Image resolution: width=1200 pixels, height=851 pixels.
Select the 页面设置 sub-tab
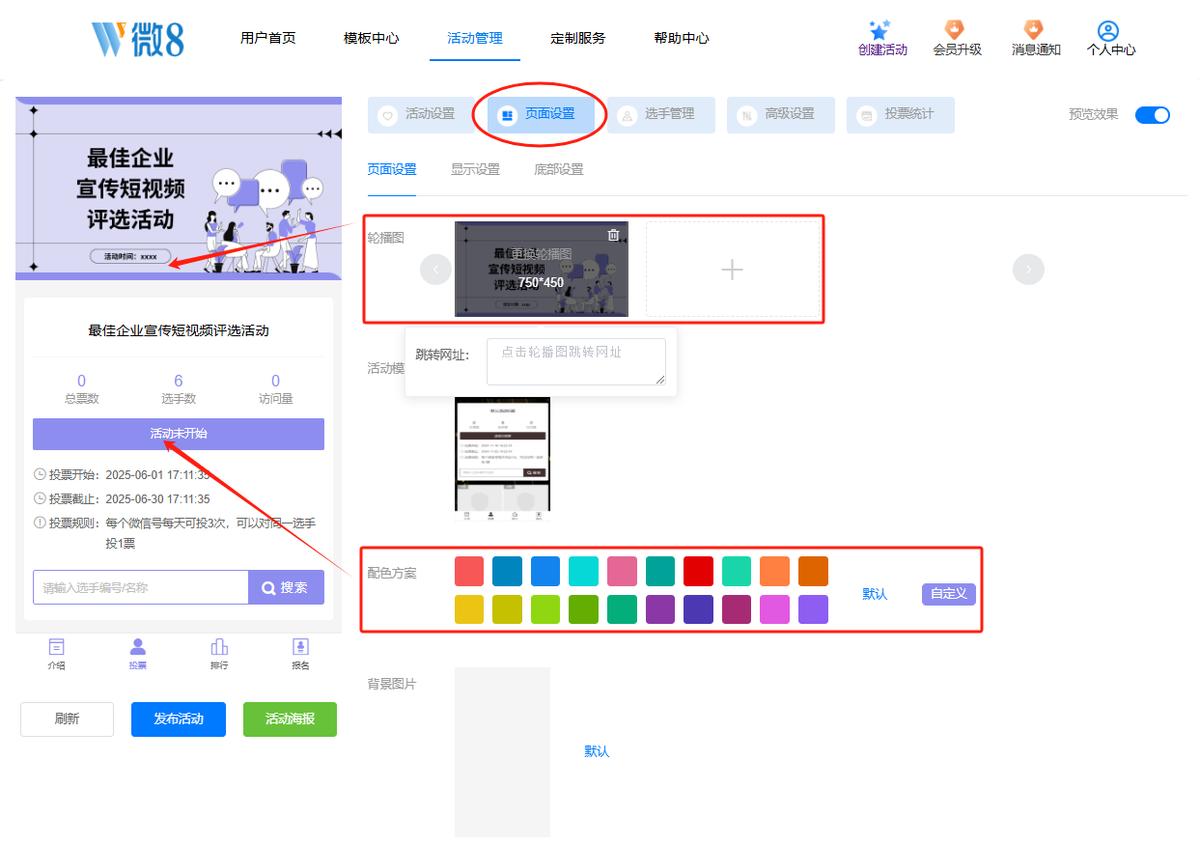392,169
